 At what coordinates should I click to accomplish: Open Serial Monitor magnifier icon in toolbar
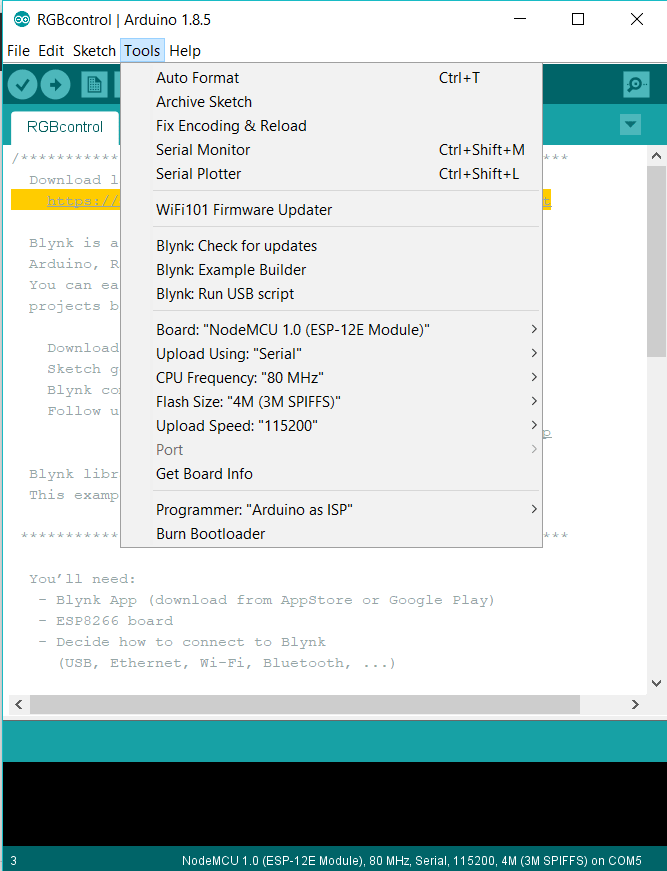pyautogui.click(x=636, y=85)
